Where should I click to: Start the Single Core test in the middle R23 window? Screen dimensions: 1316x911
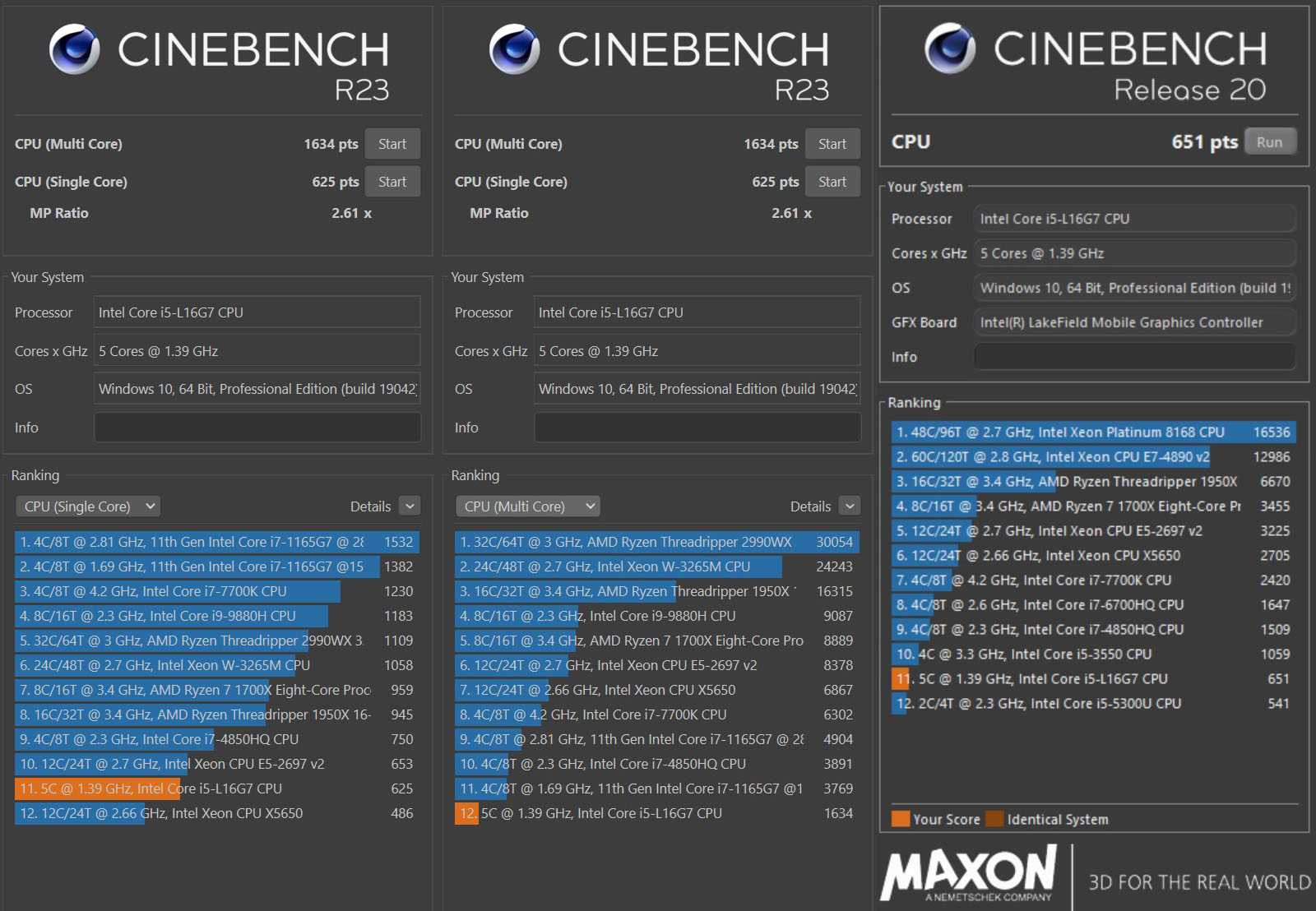(x=832, y=182)
